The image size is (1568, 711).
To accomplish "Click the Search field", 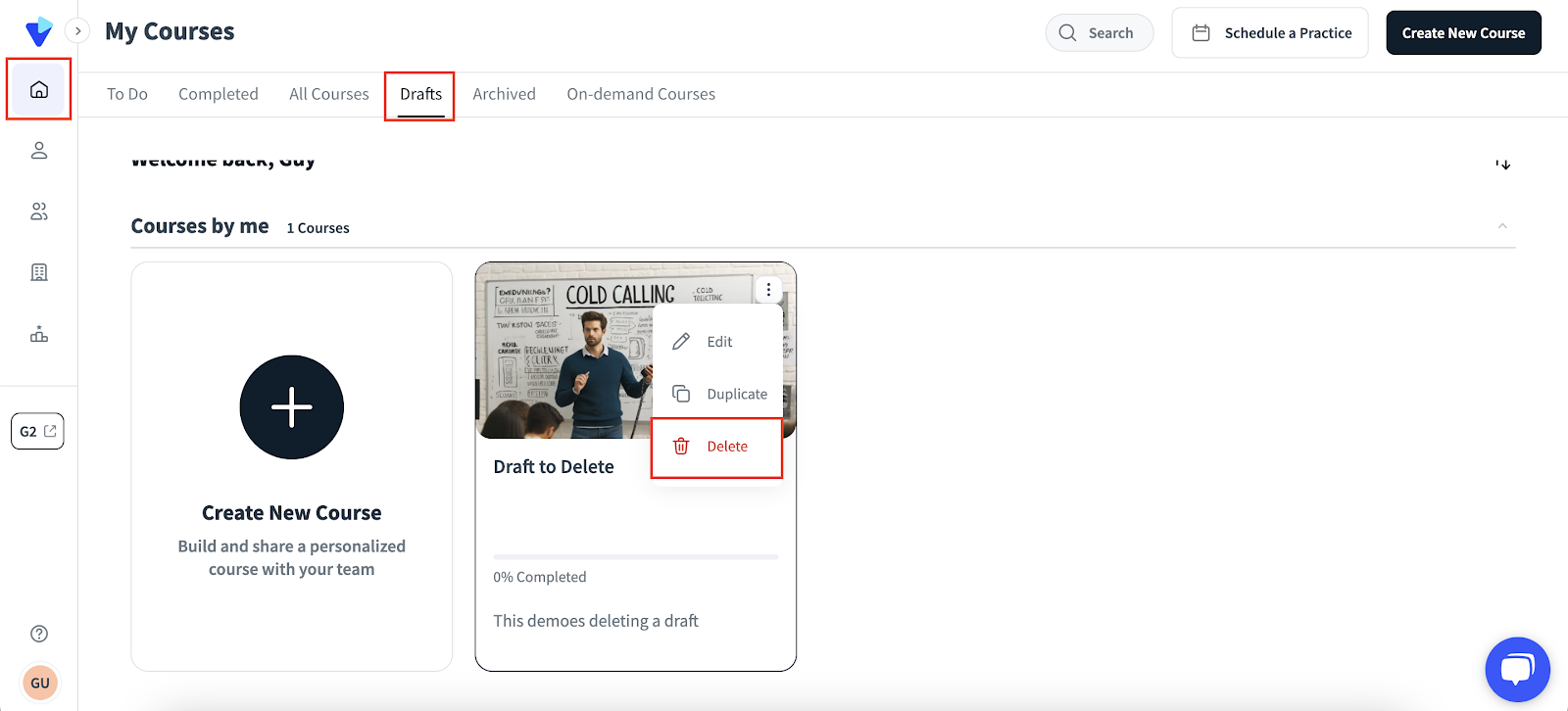I will tap(1100, 32).
